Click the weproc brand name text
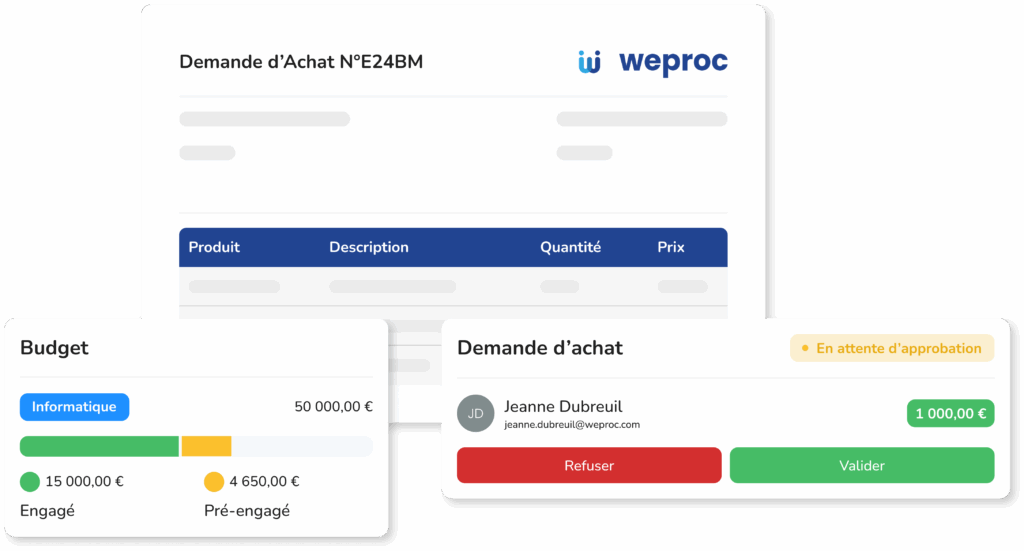The image size is (1024, 551). pyautogui.click(x=673, y=62)
